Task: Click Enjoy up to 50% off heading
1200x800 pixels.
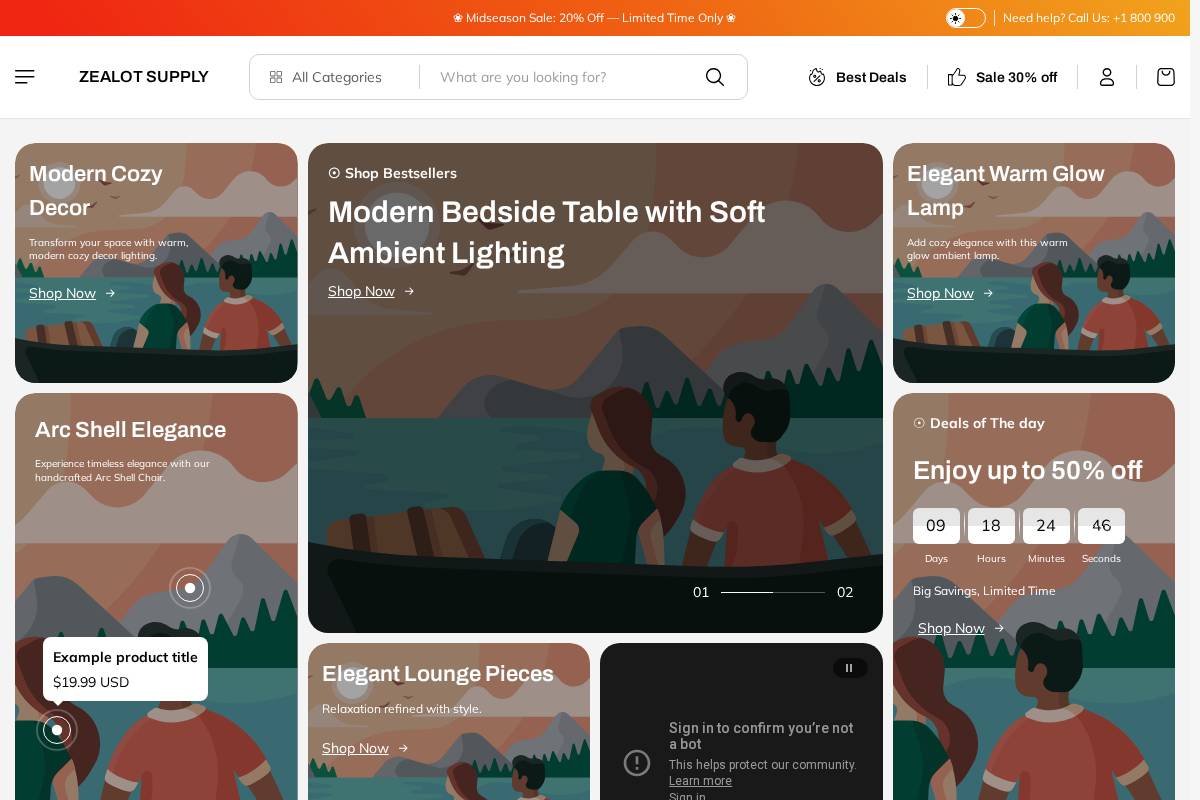Action: pyautogui.click(x=1027, y=470)
